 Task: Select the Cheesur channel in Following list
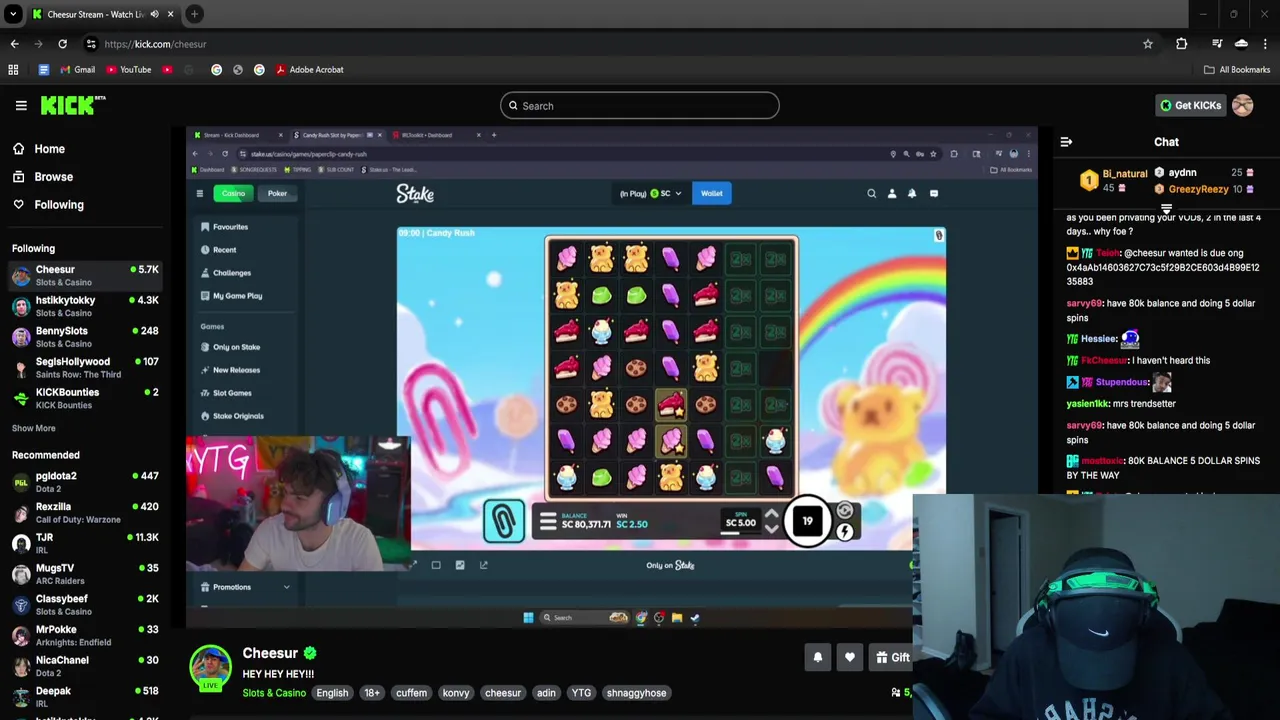[85, 275]
